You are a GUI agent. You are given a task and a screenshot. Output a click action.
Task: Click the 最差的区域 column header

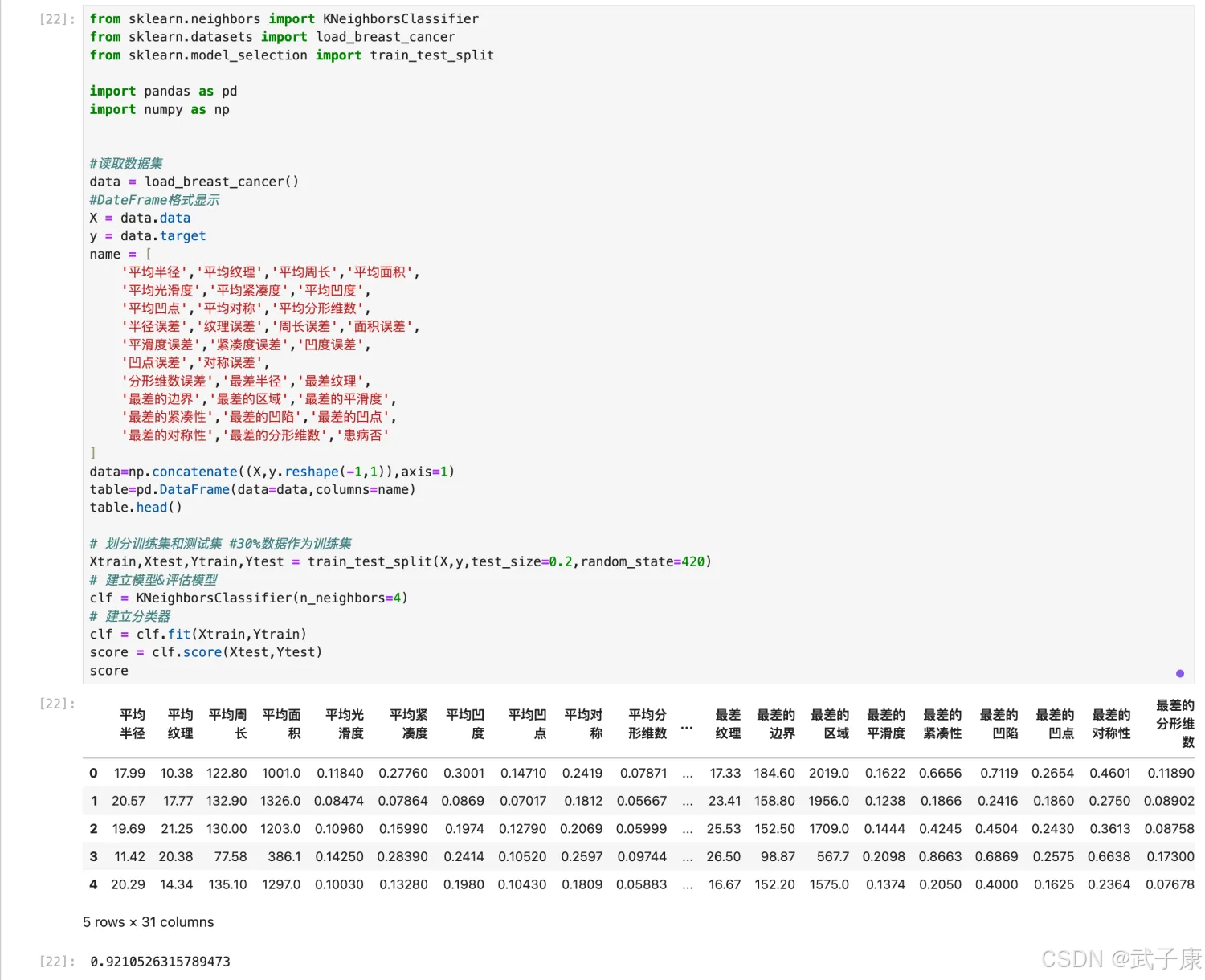830,724
